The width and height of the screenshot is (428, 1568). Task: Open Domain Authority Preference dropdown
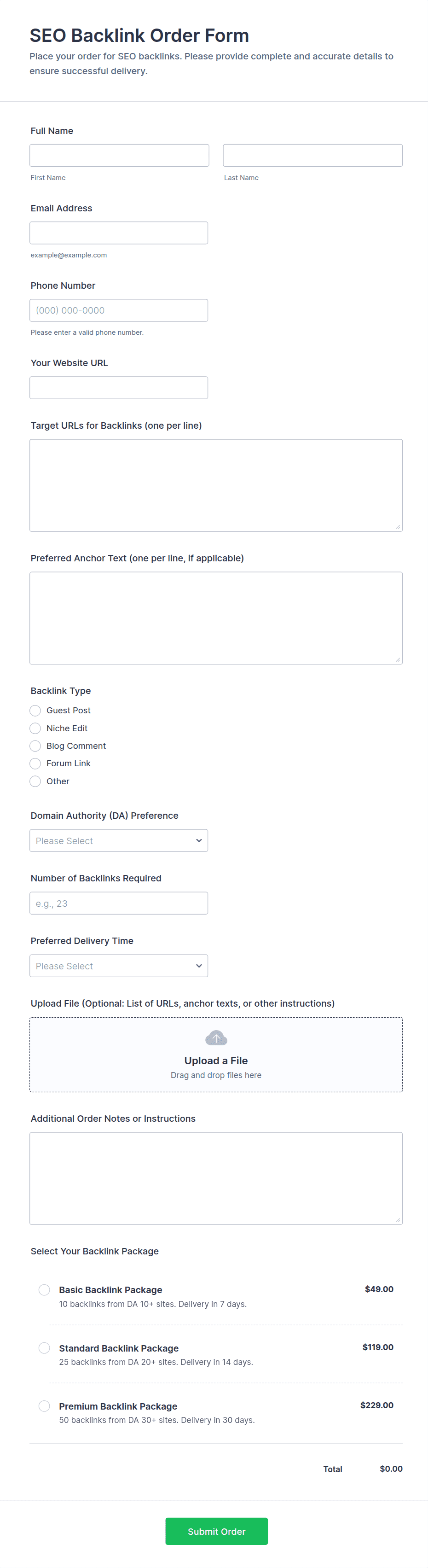click(119, 840)
